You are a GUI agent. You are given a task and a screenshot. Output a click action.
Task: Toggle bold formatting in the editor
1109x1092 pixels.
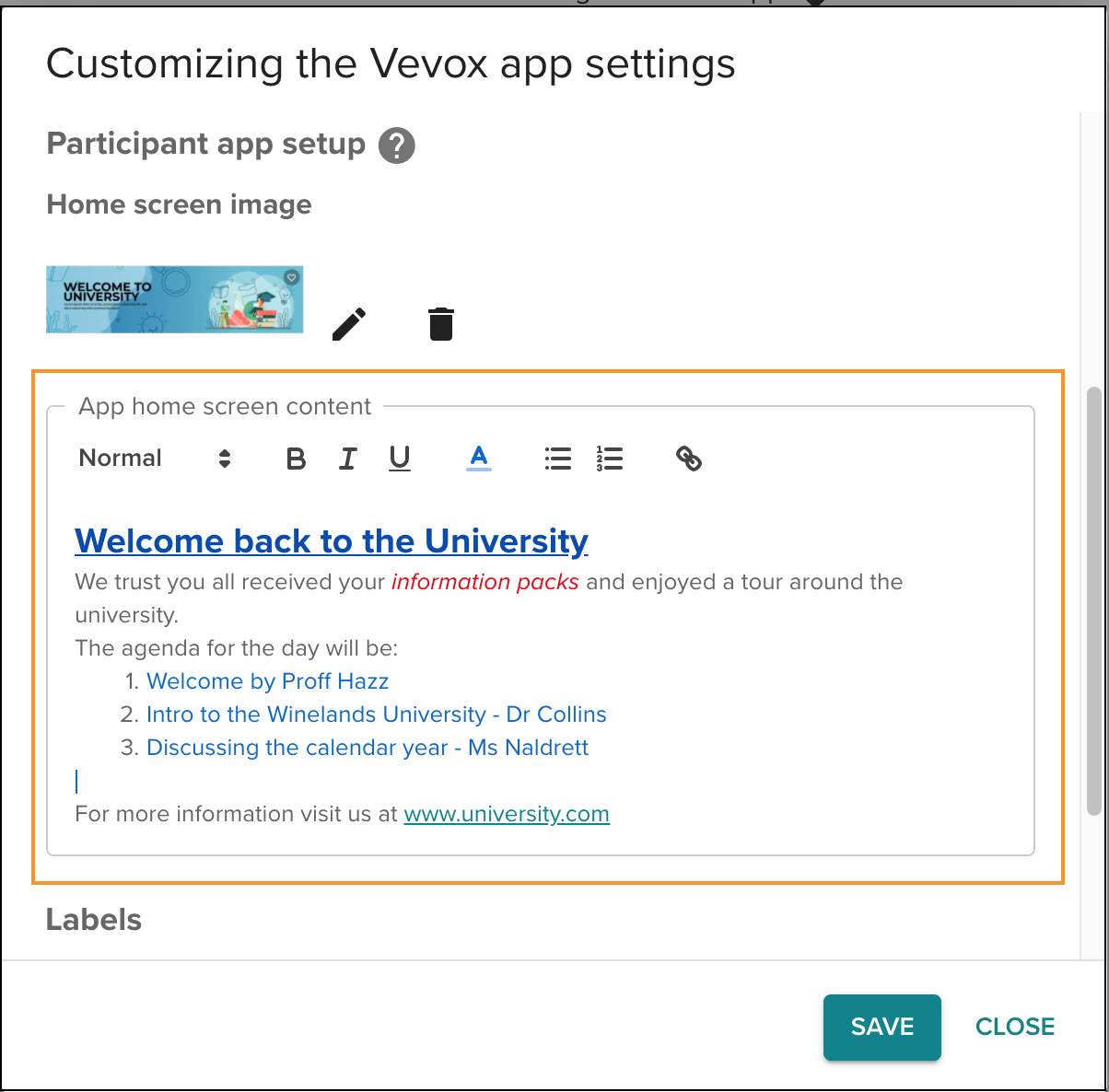(x=295, y=458)
